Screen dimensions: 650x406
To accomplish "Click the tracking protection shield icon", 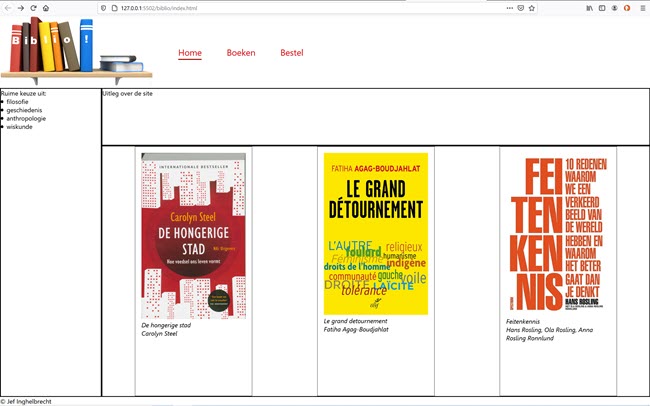I will tap(104, 8).
